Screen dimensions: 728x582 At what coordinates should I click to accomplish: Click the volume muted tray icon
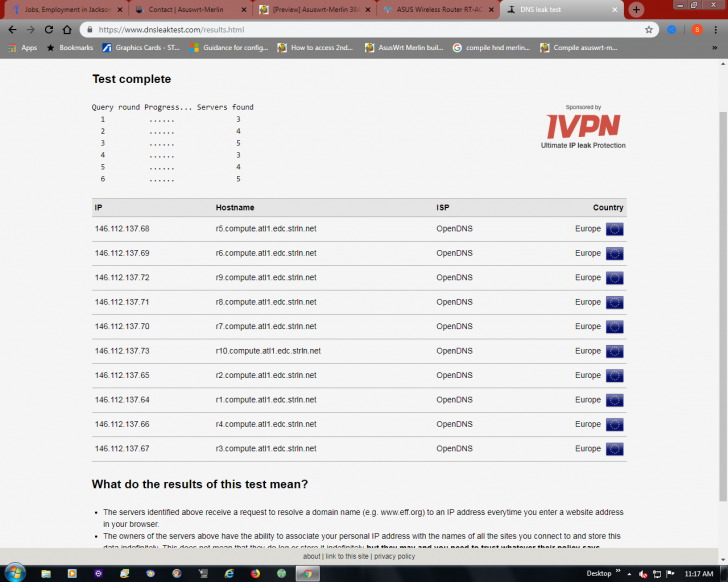tap(643, 574)
